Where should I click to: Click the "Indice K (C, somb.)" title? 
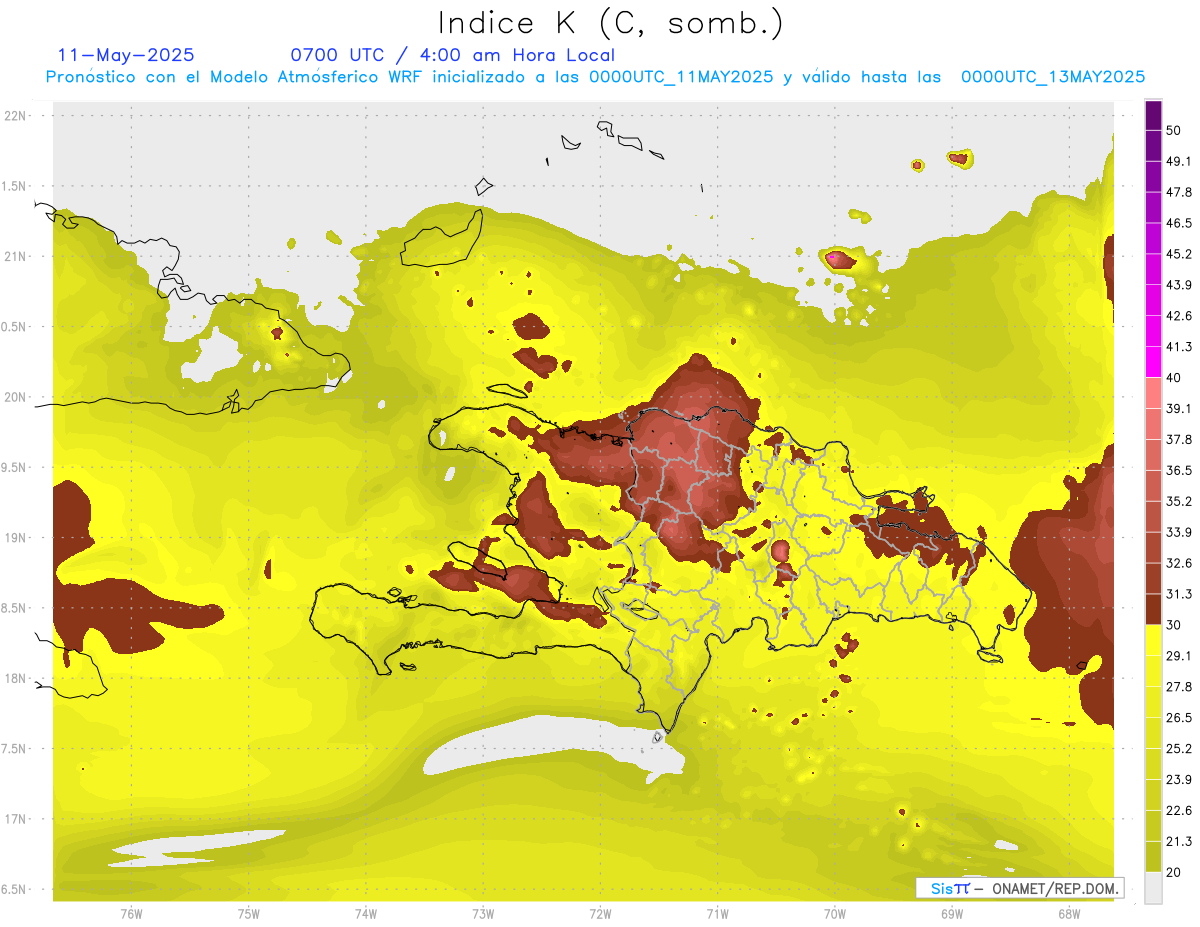(x=611, y=23)
